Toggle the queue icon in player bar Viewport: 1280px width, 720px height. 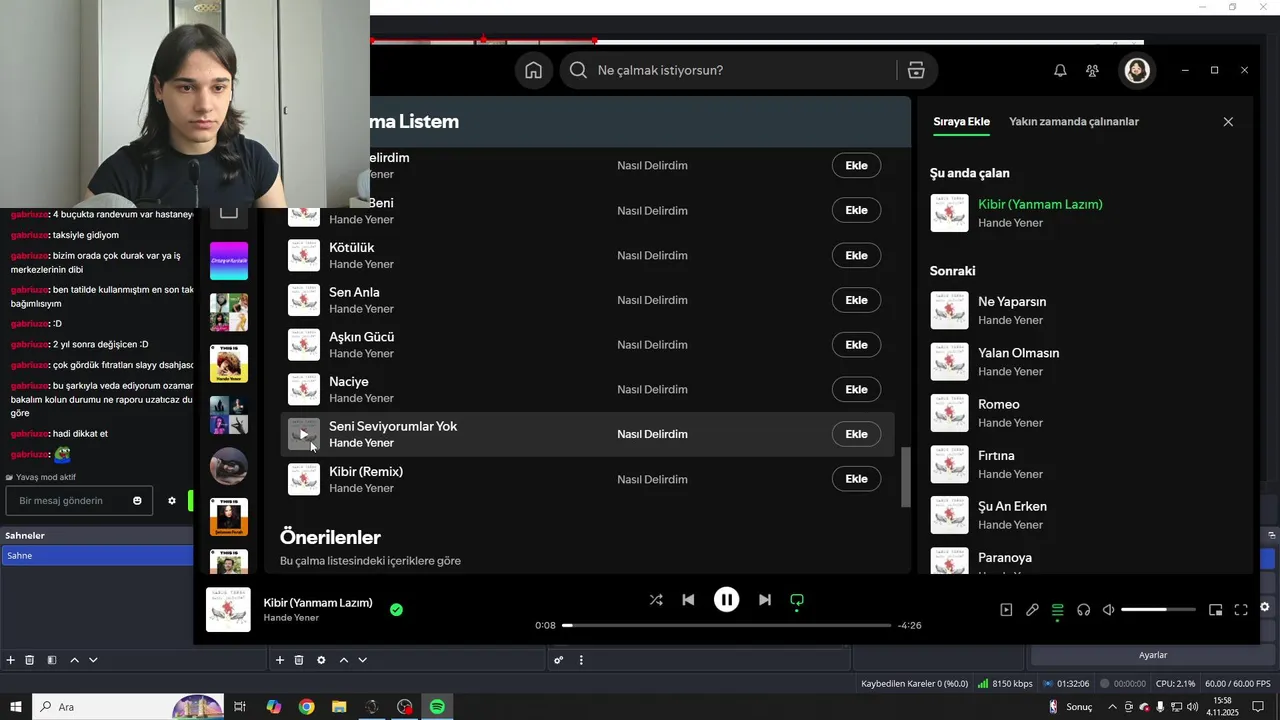[1057, 610]
